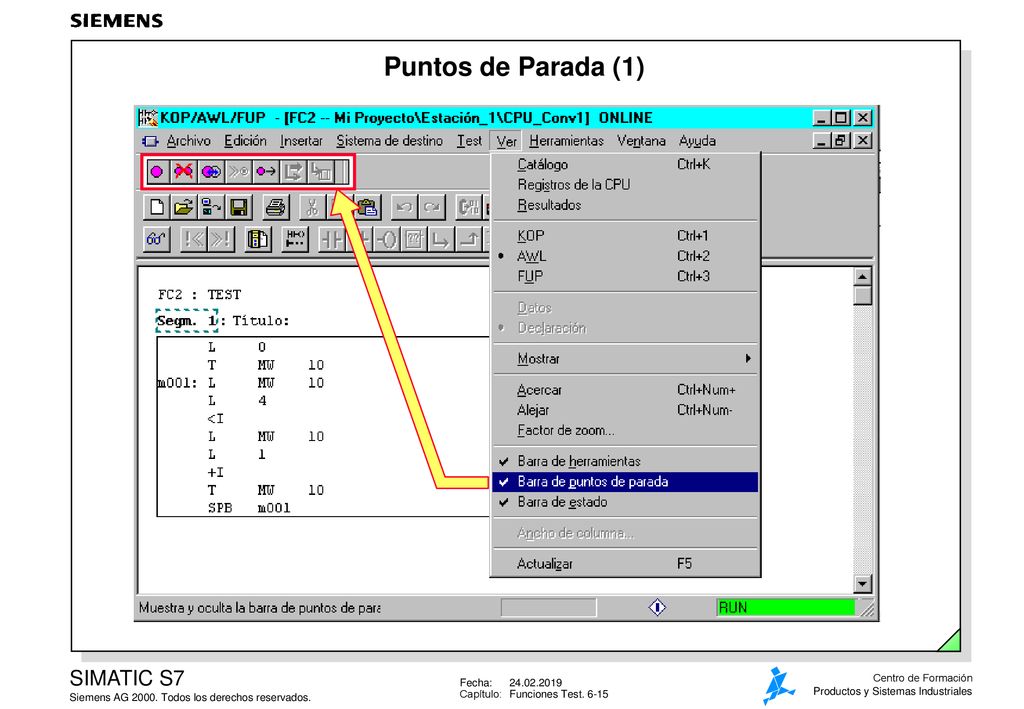Set a breakpoint with the magenta circle icon

pos(157,172)
